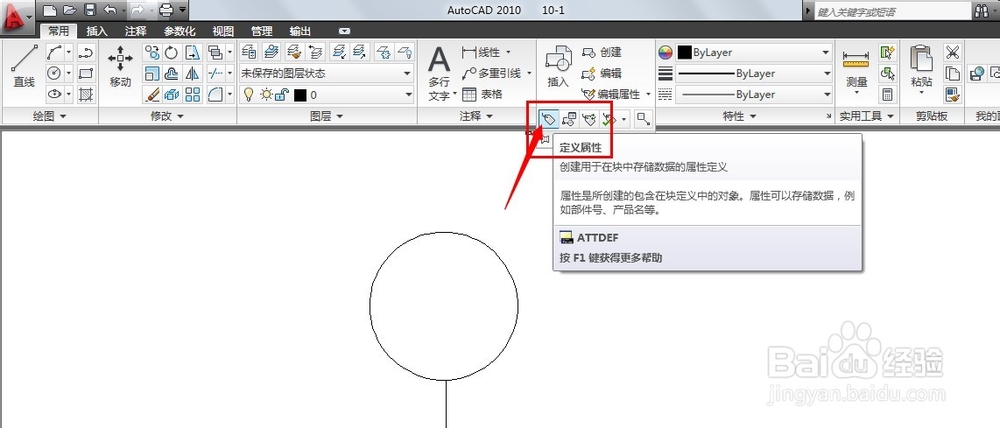Open the QuickCalc calculator icon
This screenshot has height=428, width=1000.
[887, 94]
